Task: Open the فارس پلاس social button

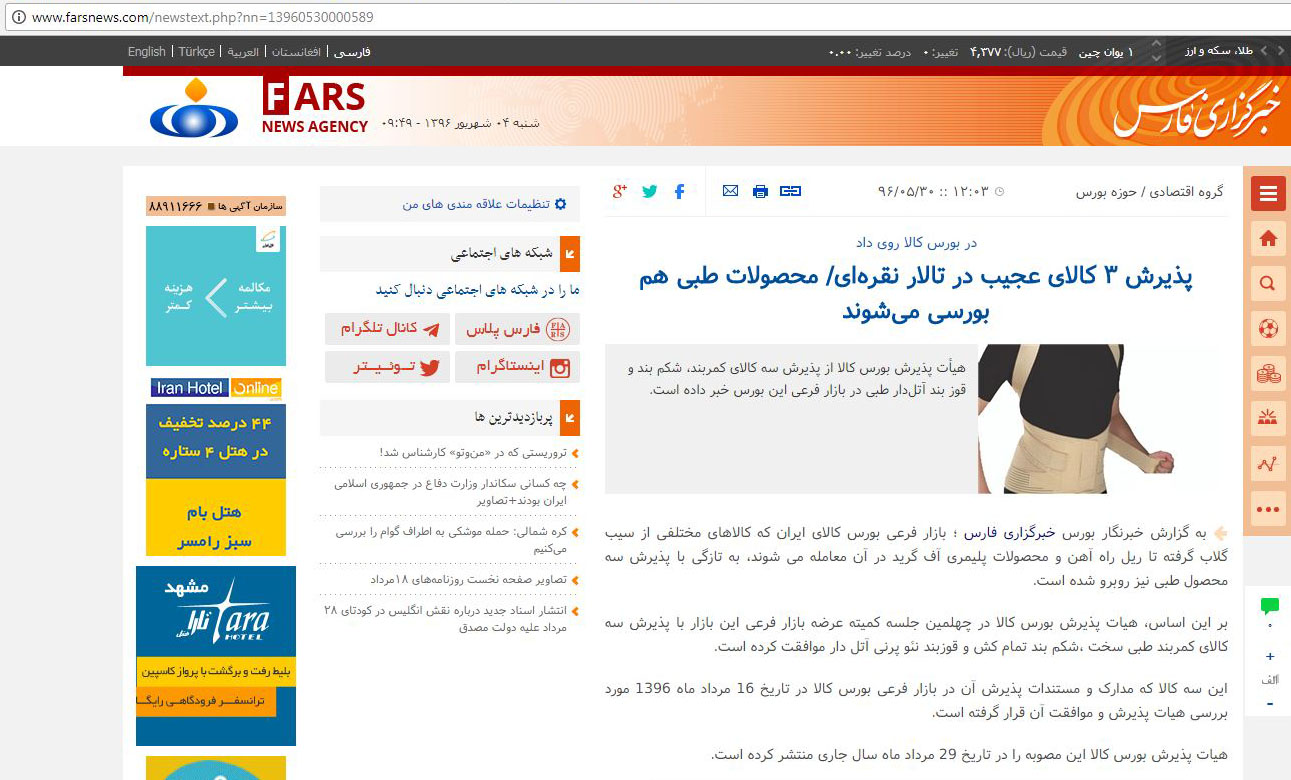Action: [x=518, y=329]
